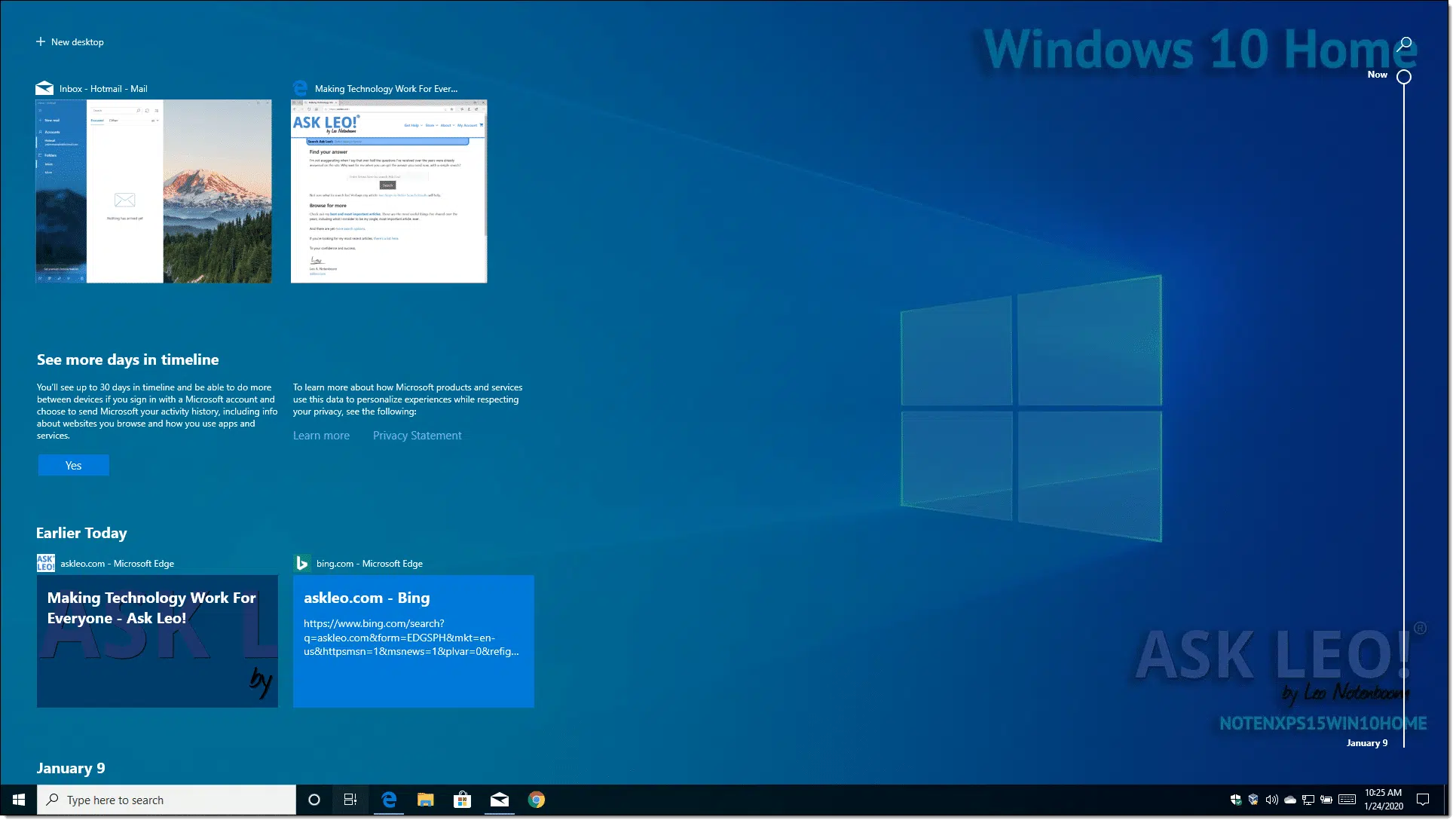Open the Action Center notification icon
The width and height of the screenshot is (1456, 823).
1423,800
